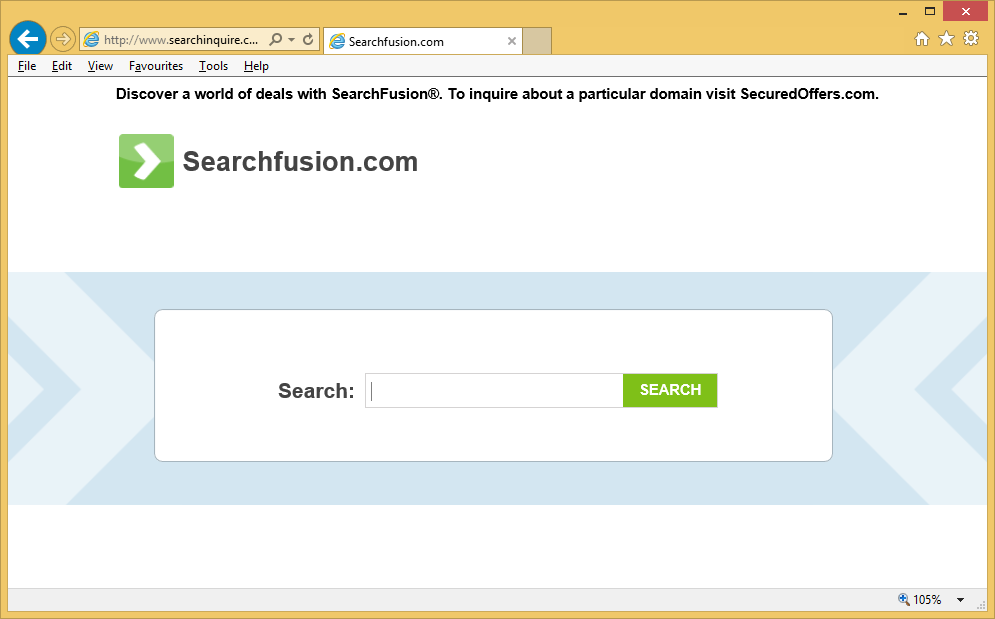Open the Tools gear icon
995x619 pixels.
coord(971,39)
